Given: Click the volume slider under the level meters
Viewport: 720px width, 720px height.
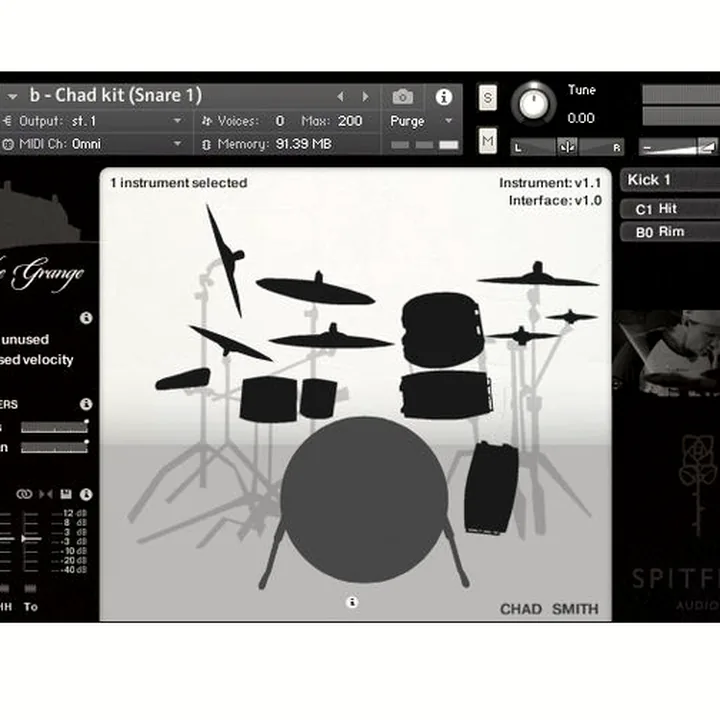Looking at the screenshot, I should pyautogui.click(x=678, y=147).
